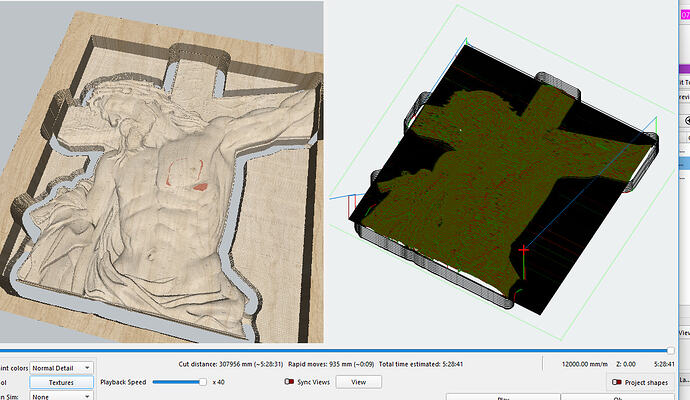Click the simulation timeline progress bar
Viewport: 690px width, 400px height.
click(x=337, y=351)
